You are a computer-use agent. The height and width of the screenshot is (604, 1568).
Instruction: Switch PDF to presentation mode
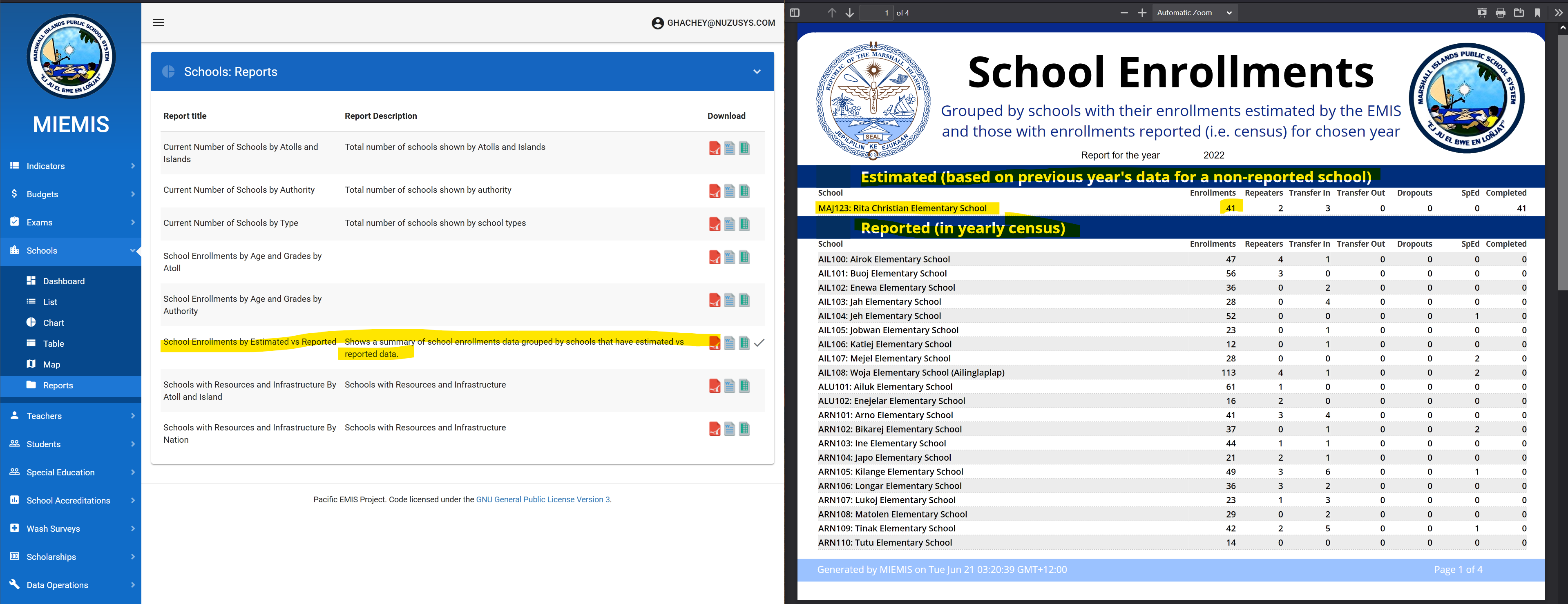coord(1482,13)
